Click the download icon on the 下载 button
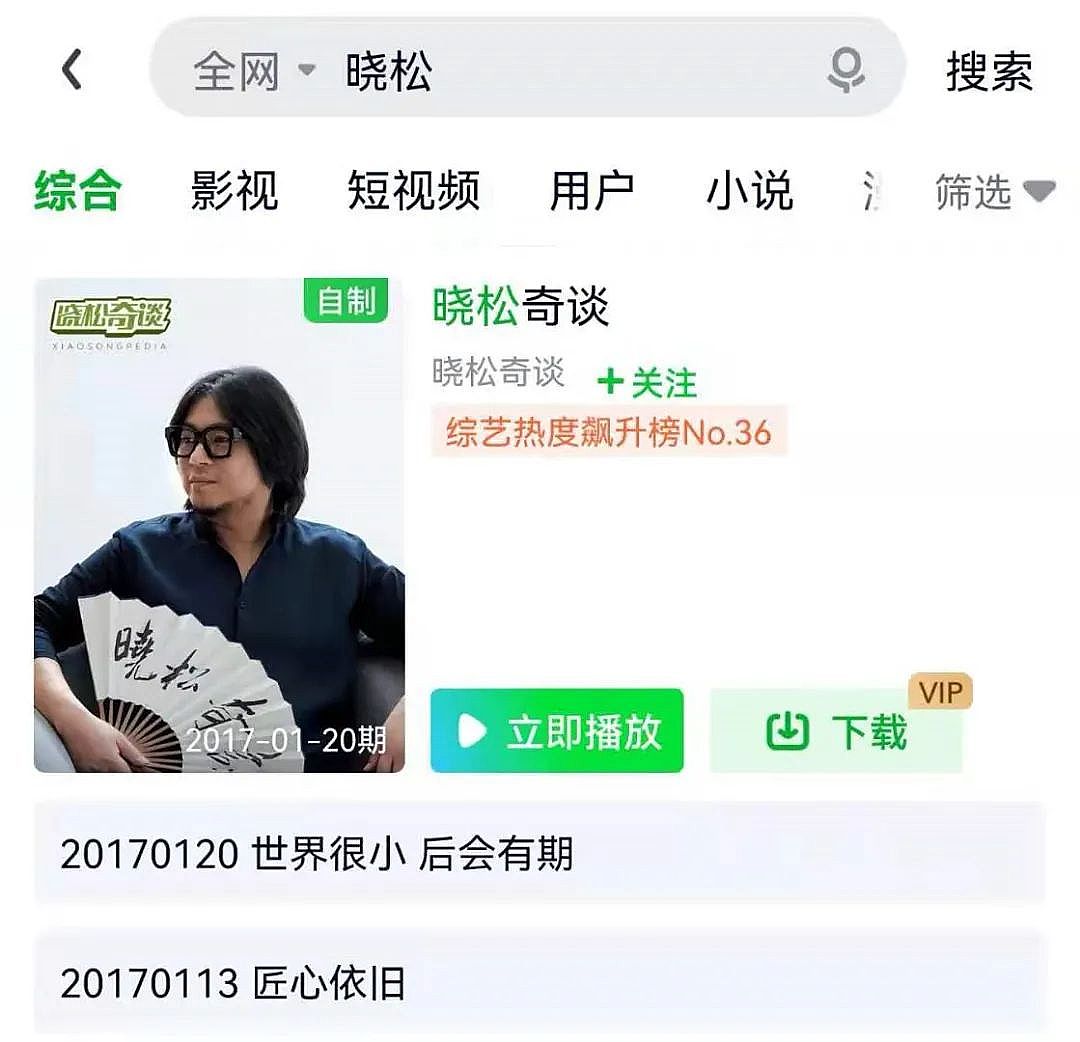1080x1042 pixels. 787,731
